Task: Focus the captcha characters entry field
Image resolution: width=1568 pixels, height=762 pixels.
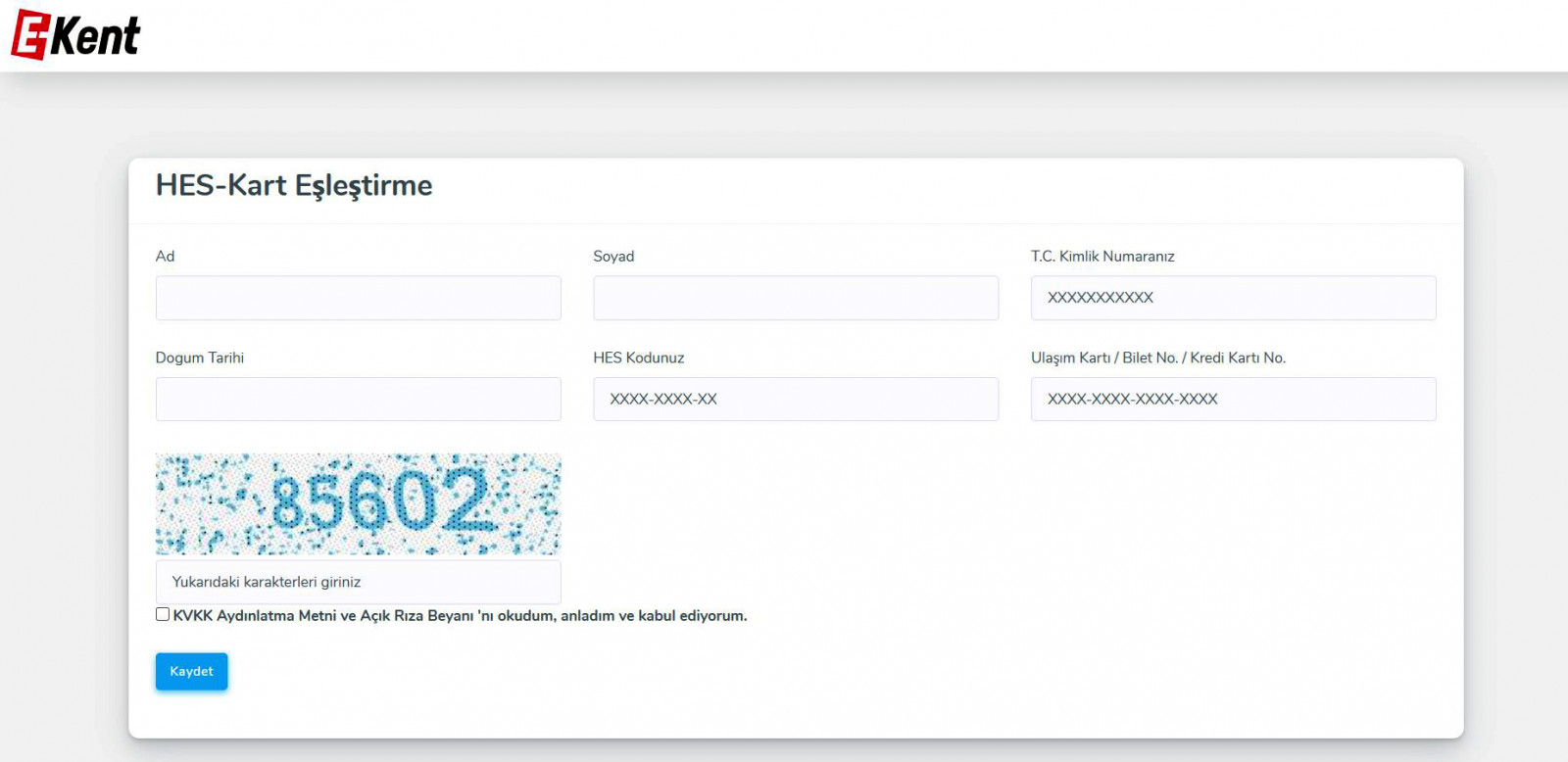Action: click(358, 582)
